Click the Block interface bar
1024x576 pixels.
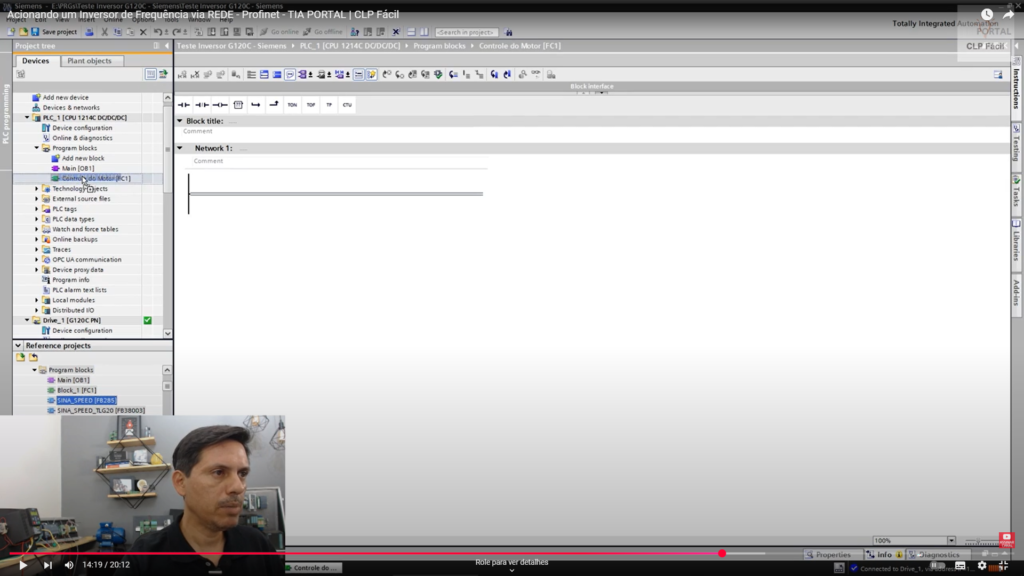pyautogui.click(x=592, y=86)
